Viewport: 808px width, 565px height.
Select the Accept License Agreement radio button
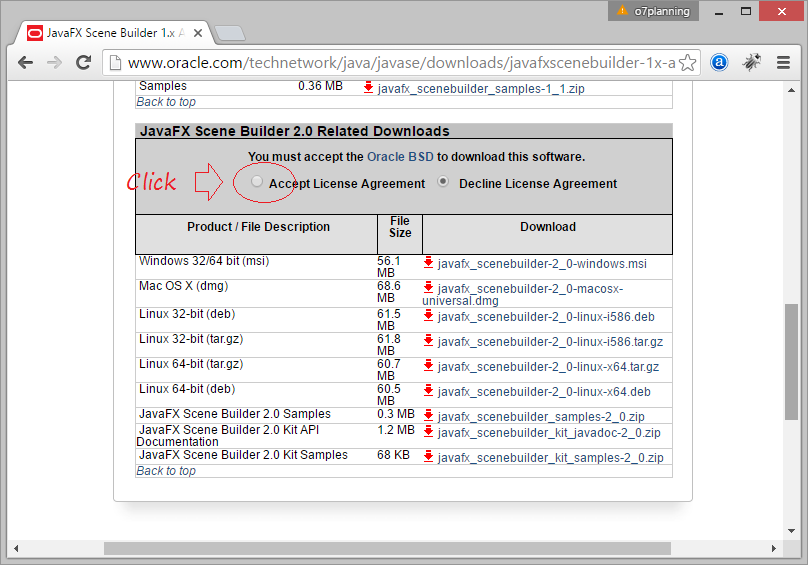tap(257, 181)
